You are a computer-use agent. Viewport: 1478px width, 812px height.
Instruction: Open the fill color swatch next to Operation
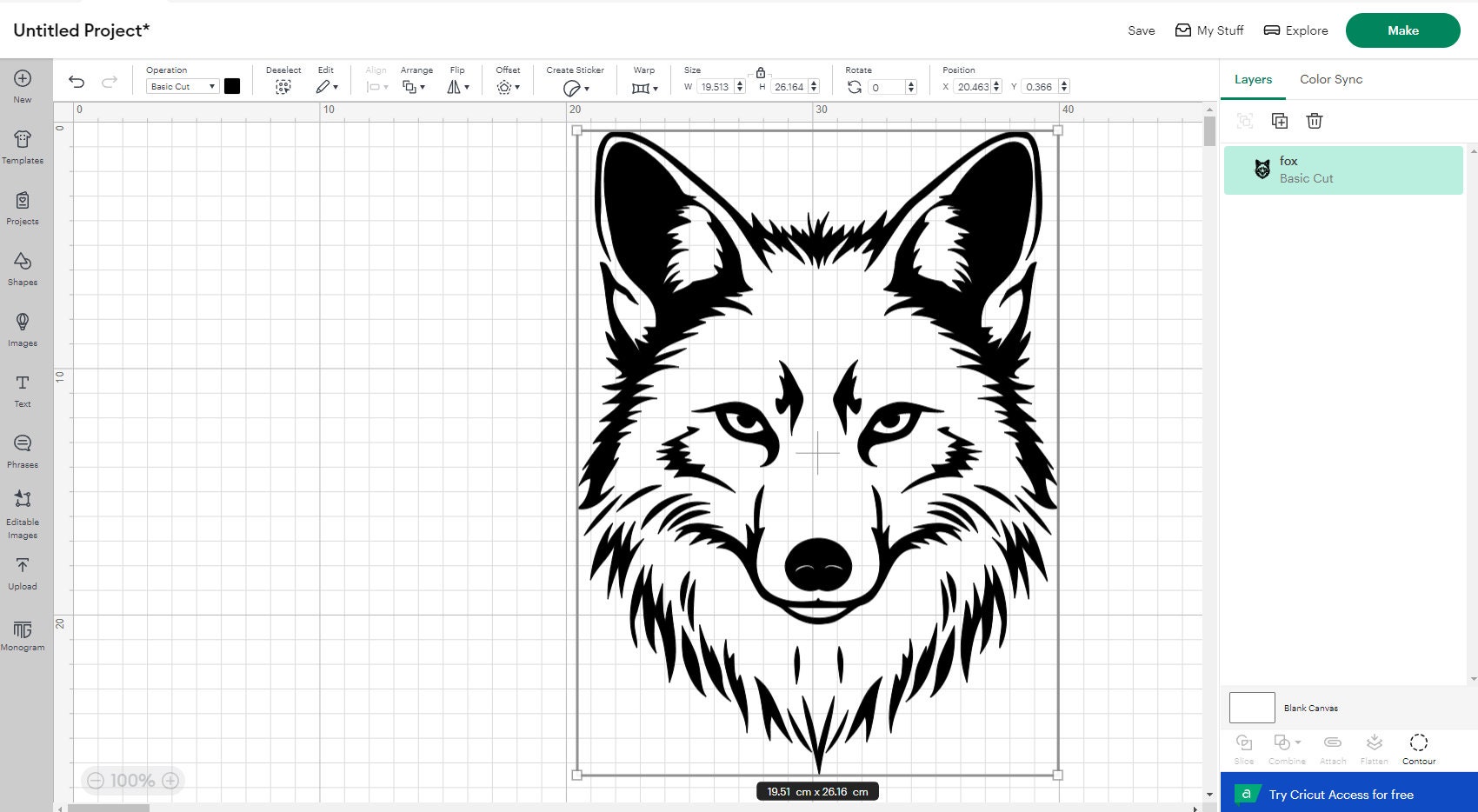[x=231, y=86]
